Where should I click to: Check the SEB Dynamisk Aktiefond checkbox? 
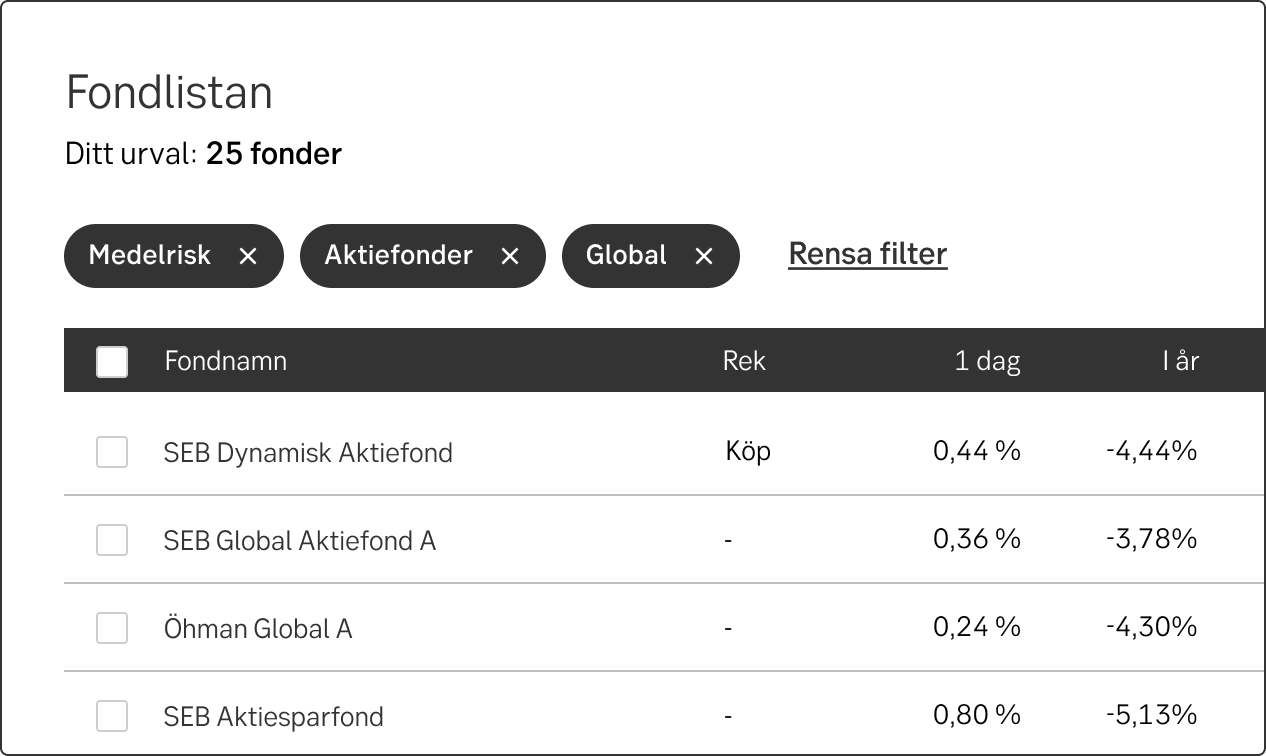click(112, 452)
